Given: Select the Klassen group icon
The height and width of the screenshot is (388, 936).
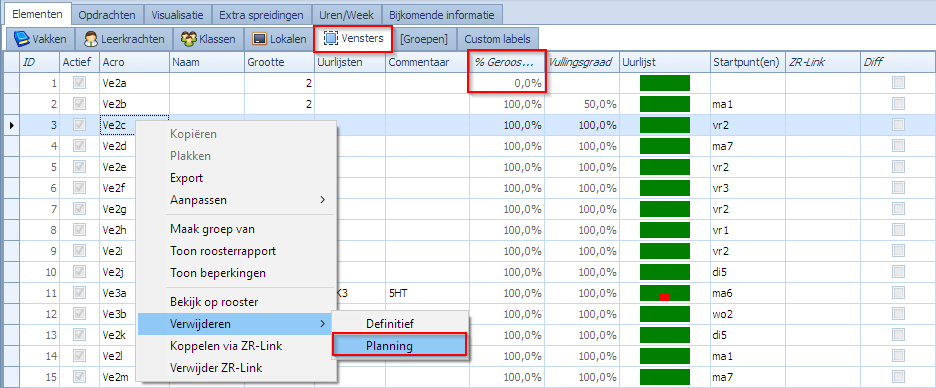Looking at the screenshot, I should click(189, 39).
